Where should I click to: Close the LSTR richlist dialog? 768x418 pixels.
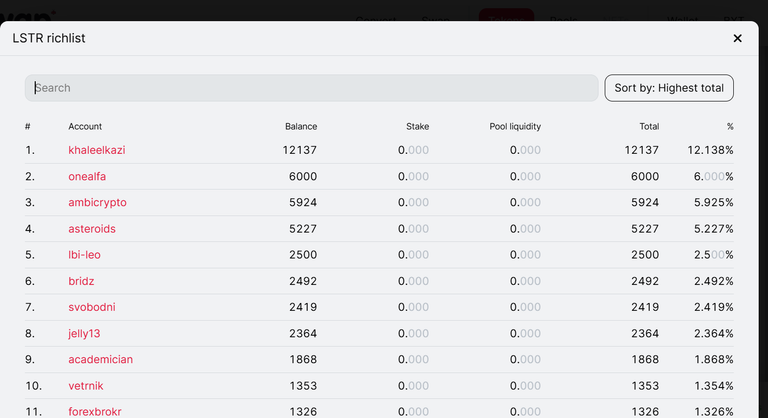tap(737, 38)
